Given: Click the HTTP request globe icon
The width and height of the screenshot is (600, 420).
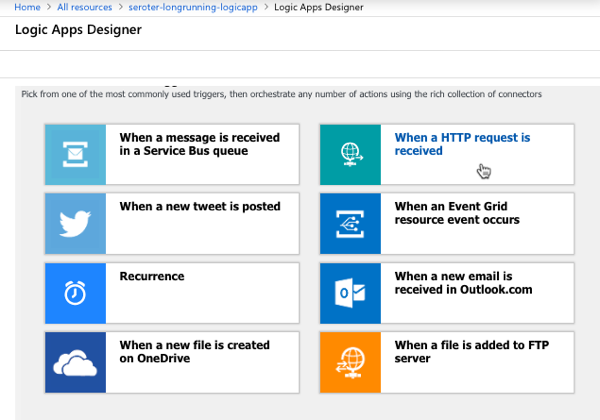Looking at the screenshot, I should point(349,154).
